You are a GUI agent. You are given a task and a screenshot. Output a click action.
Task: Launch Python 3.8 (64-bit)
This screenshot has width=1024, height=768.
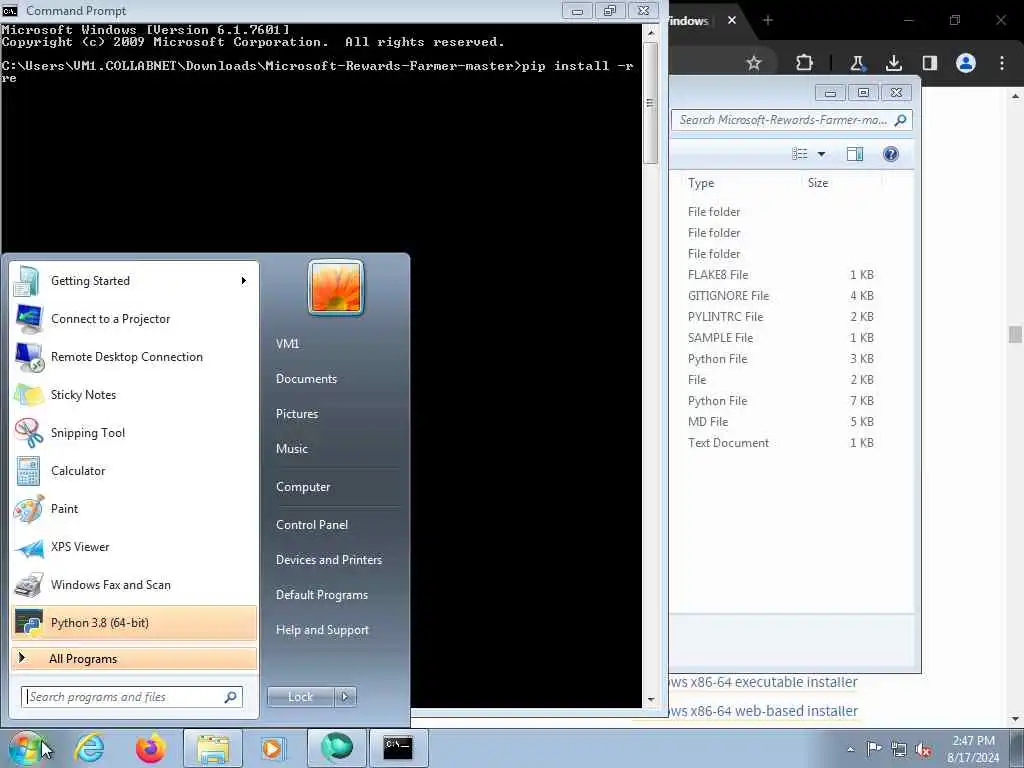tap(134, 623)
